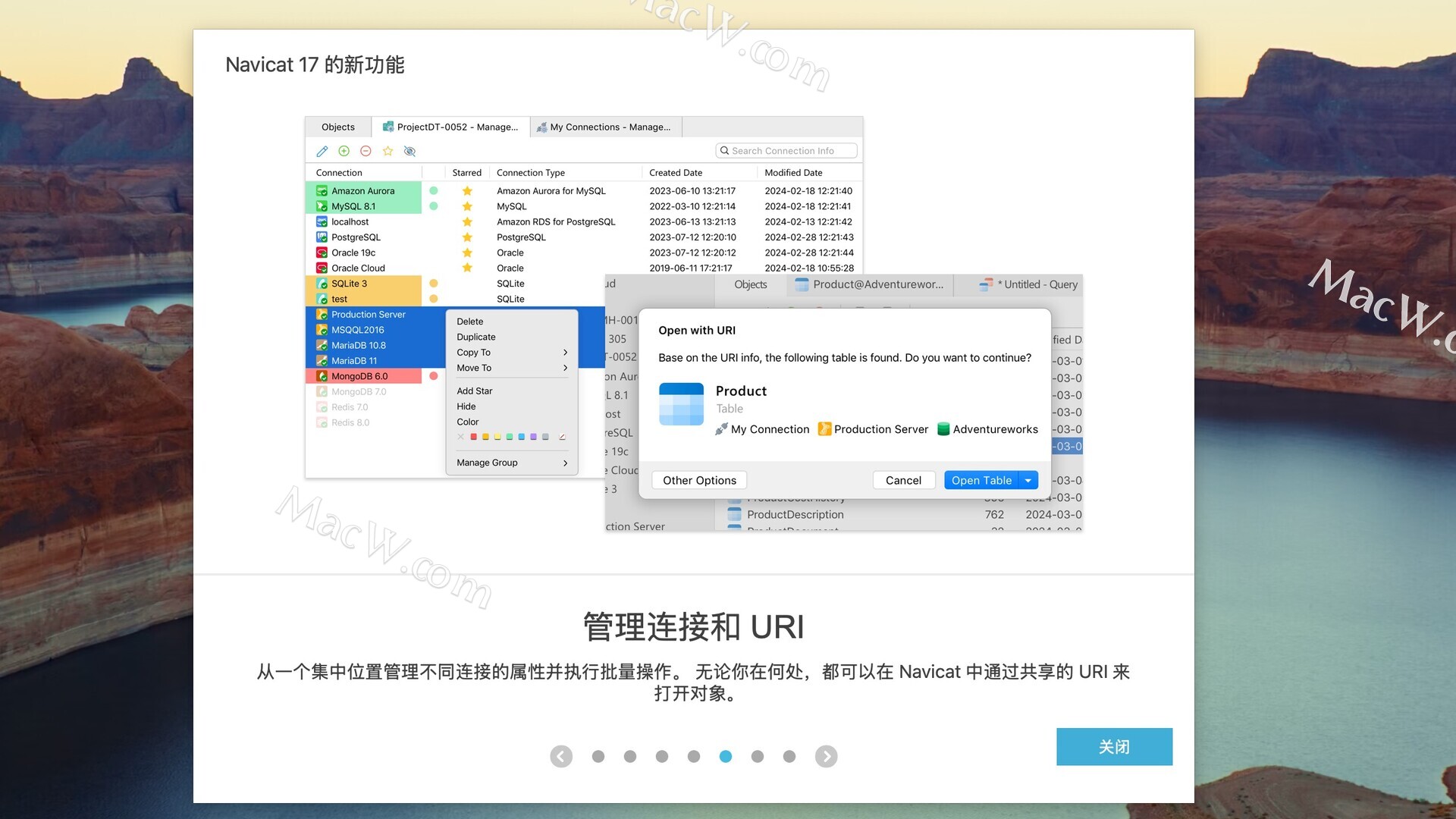
Task: Click the pencil edit connection icon
Action: (x=322, y=151)
